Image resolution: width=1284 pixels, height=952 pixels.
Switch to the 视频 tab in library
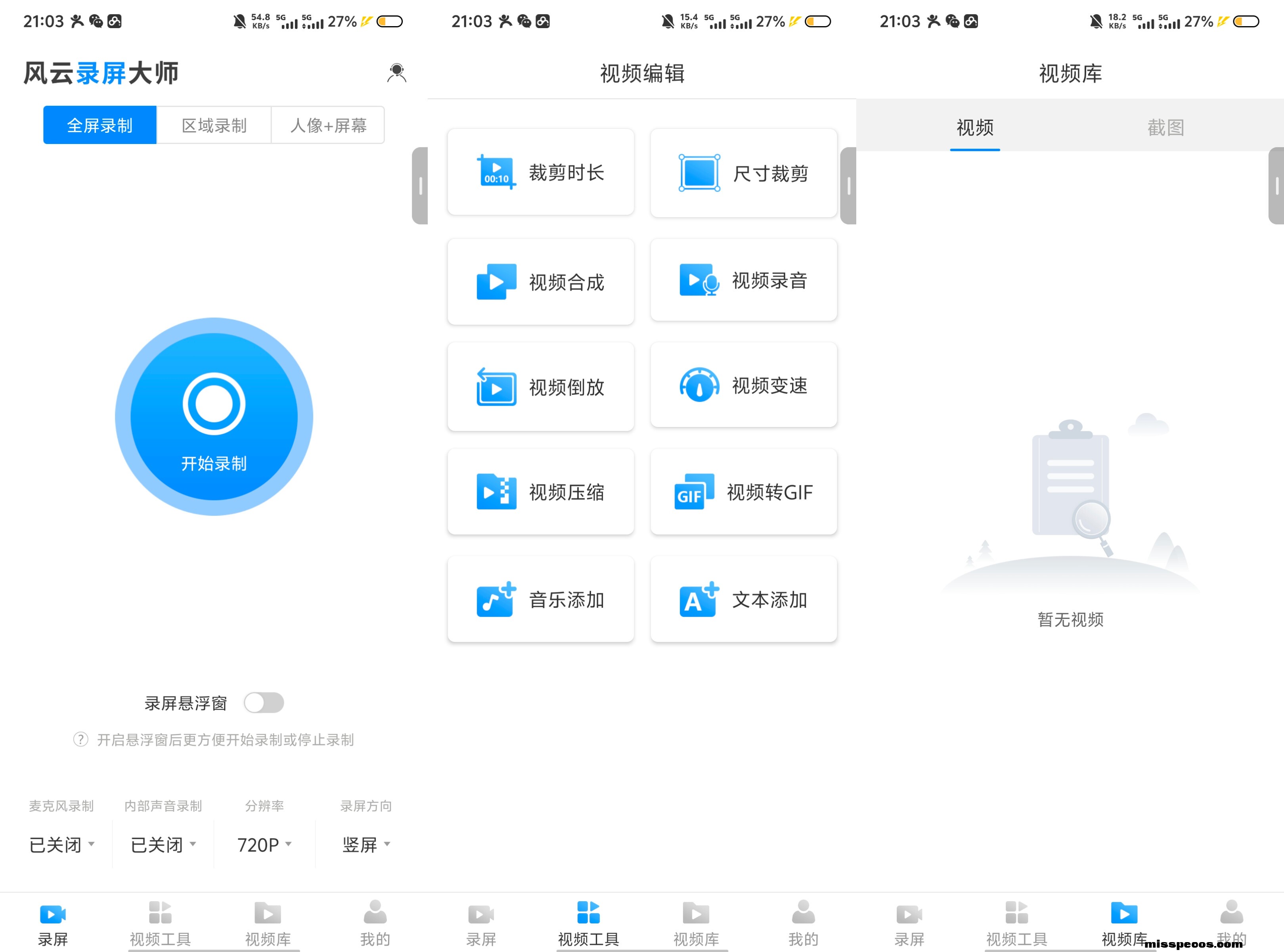(x=975, y=127)
